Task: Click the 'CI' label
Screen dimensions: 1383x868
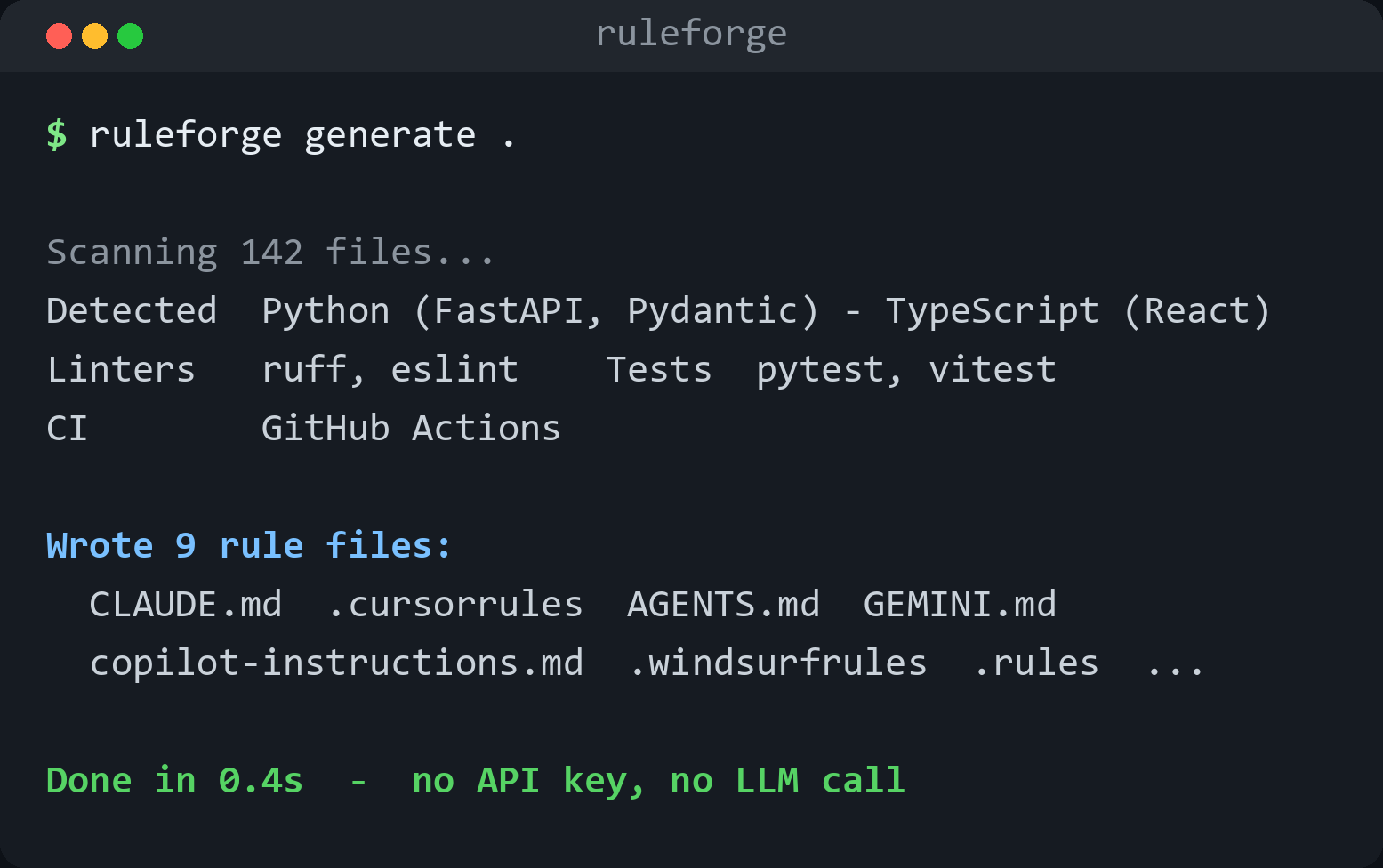Action: [x=67, y=429]
